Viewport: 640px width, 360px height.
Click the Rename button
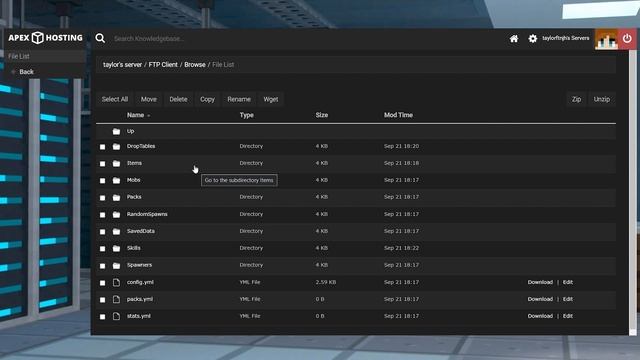(x=239, y=99)
